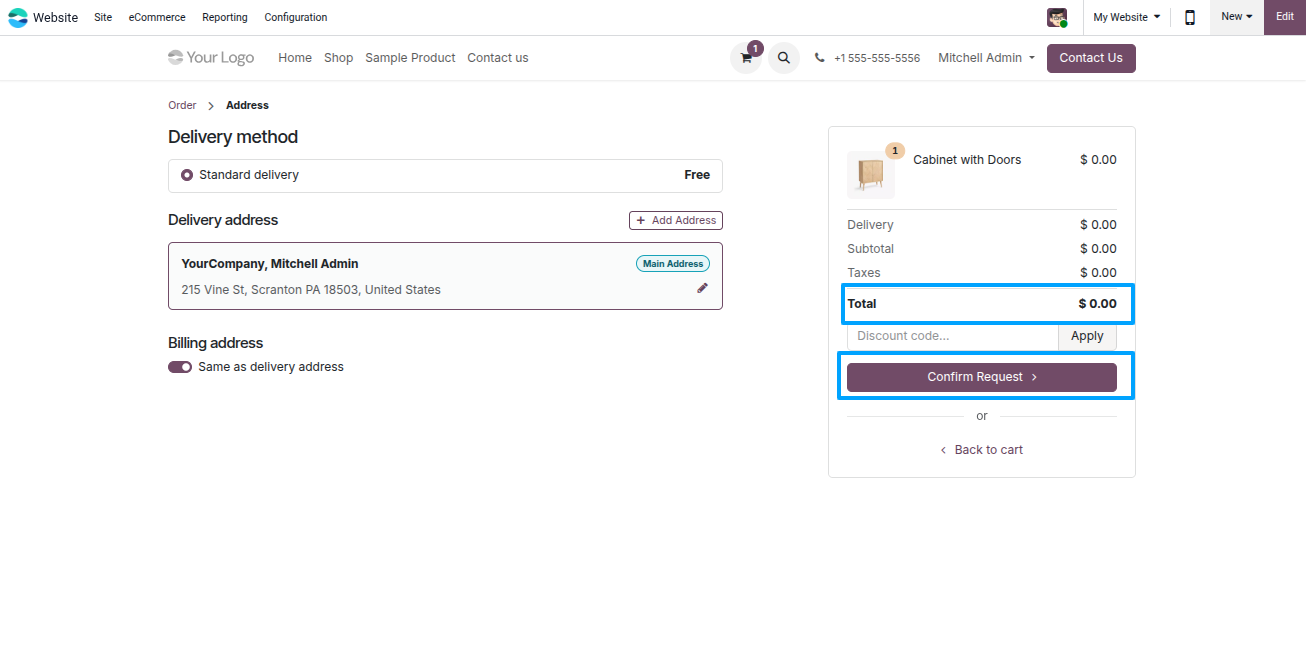Expand the My Website dropdown
Image resolution: width=1306 pixels, height=649 pixels.
point(1127,17)
